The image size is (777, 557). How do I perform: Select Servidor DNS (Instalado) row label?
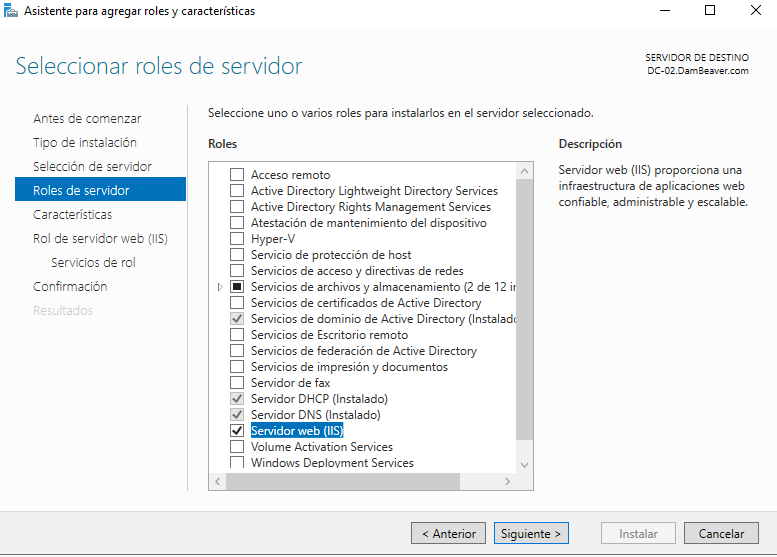pos(316,414)
